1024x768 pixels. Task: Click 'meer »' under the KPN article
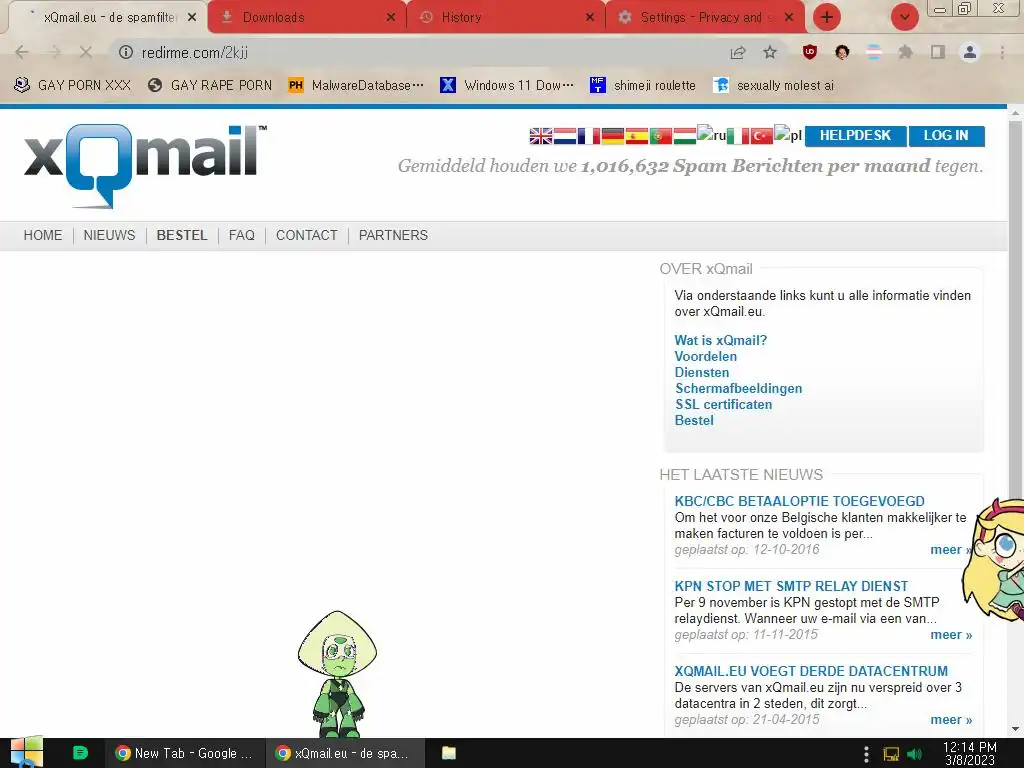(x=951, y=635)
